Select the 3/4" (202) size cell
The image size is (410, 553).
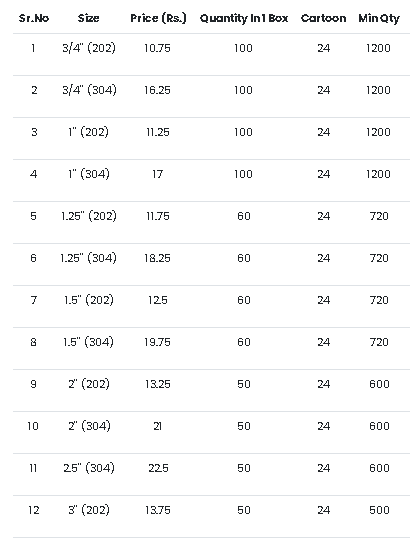point(89,48)
